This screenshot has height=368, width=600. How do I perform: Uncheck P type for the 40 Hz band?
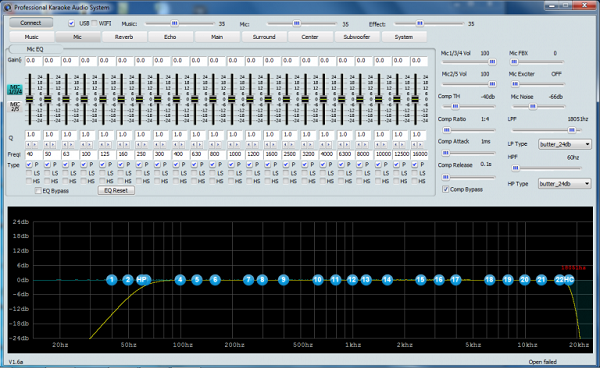click(x=29, y=164)
